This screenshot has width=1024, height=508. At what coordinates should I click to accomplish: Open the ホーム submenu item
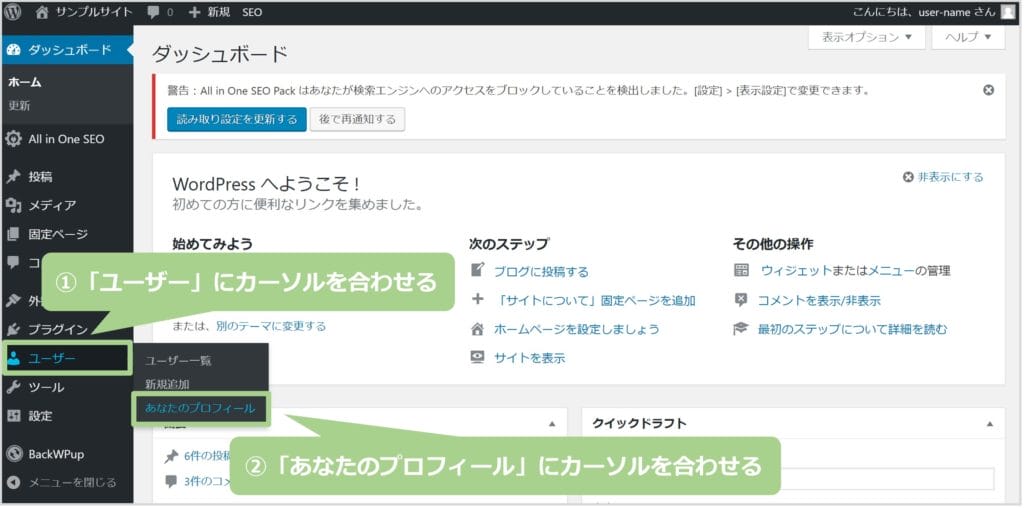[x=25, y=82]
